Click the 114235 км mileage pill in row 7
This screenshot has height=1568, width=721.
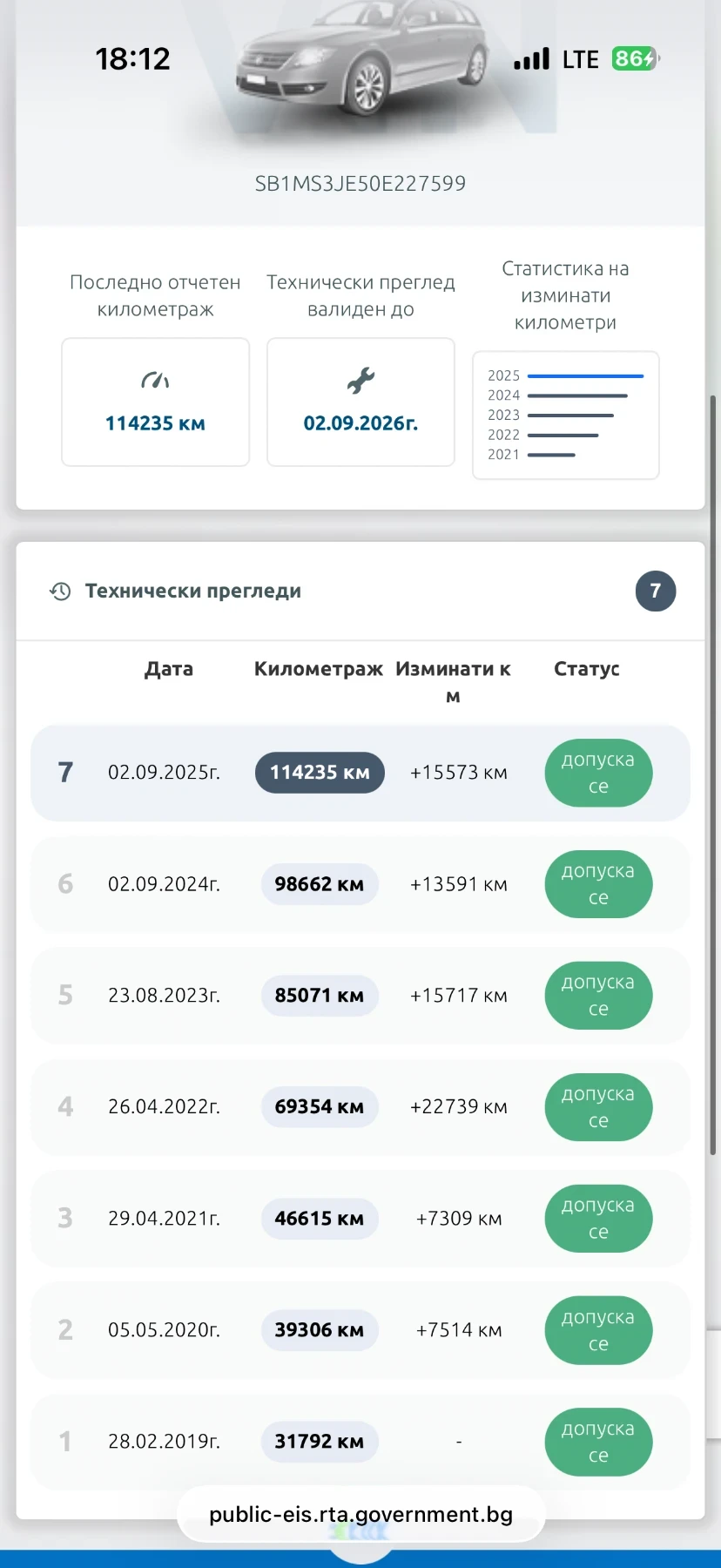[x=320, y=773]
